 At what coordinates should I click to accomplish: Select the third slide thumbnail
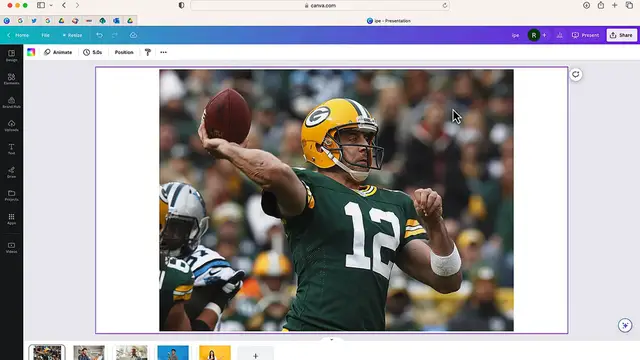131,353
